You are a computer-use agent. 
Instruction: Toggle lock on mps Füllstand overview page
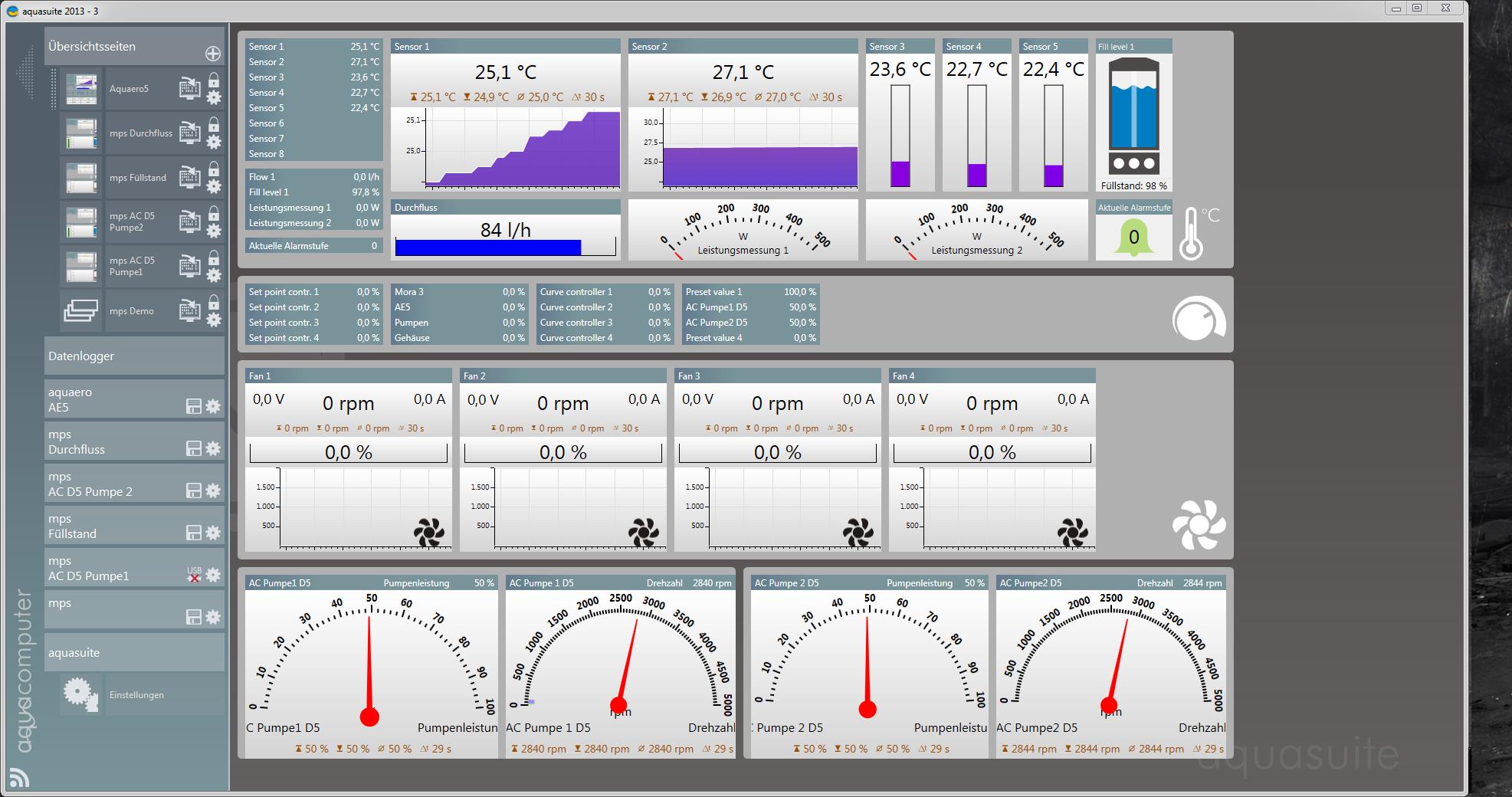214,169
